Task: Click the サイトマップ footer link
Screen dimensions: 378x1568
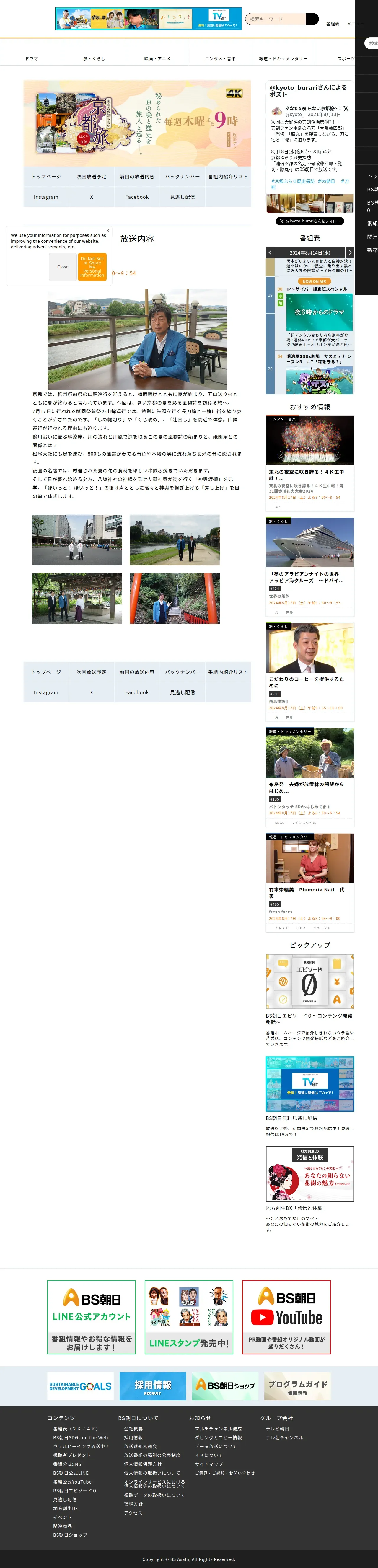Action: point(209,1464)
